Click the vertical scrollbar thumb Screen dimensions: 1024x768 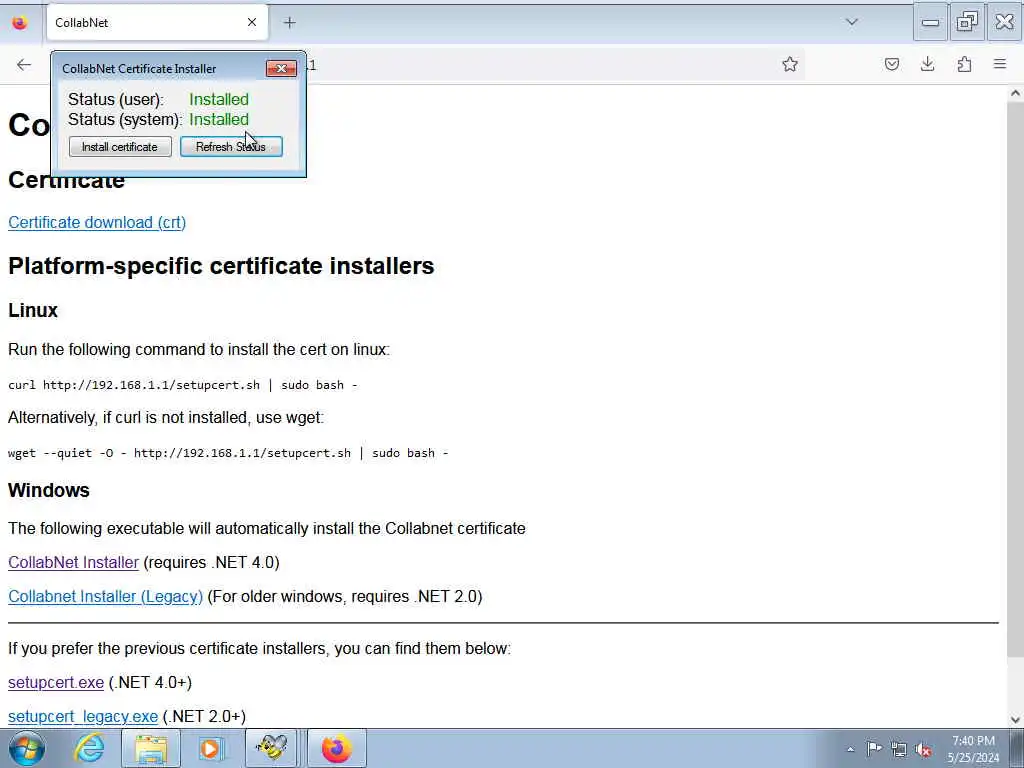point(1015,379)
